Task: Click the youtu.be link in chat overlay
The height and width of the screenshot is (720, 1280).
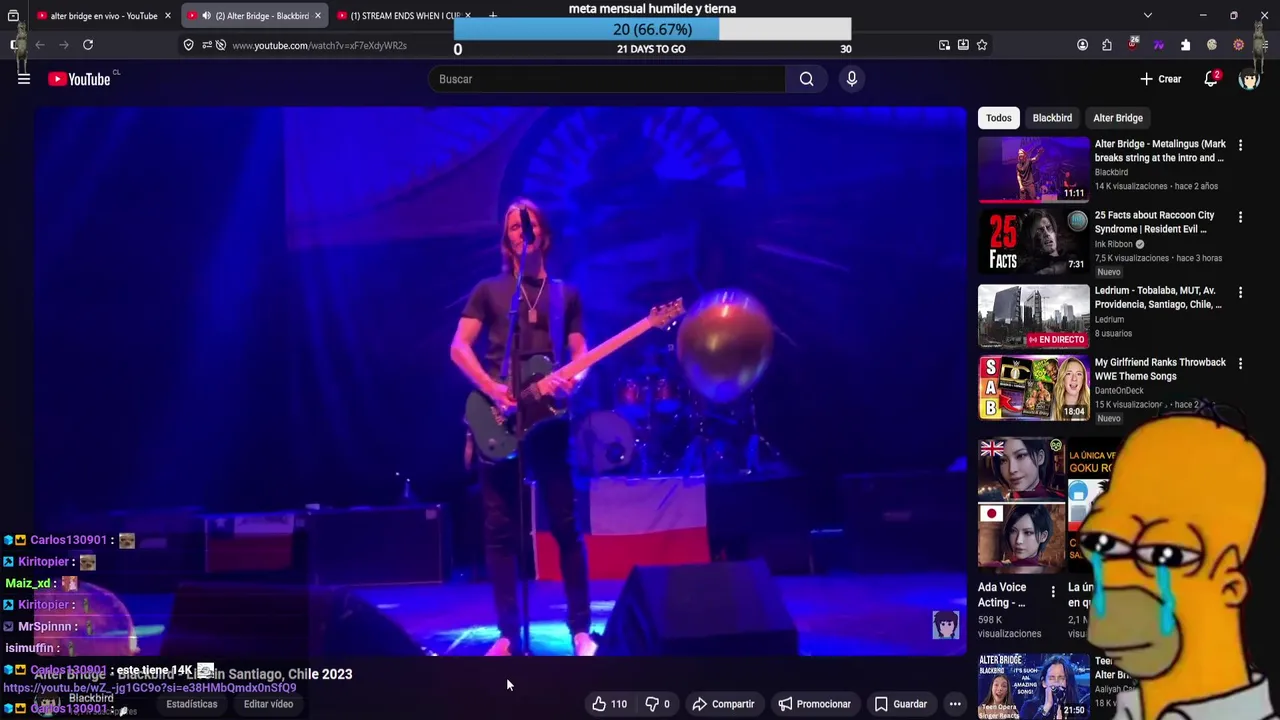Action: point(149,688)
